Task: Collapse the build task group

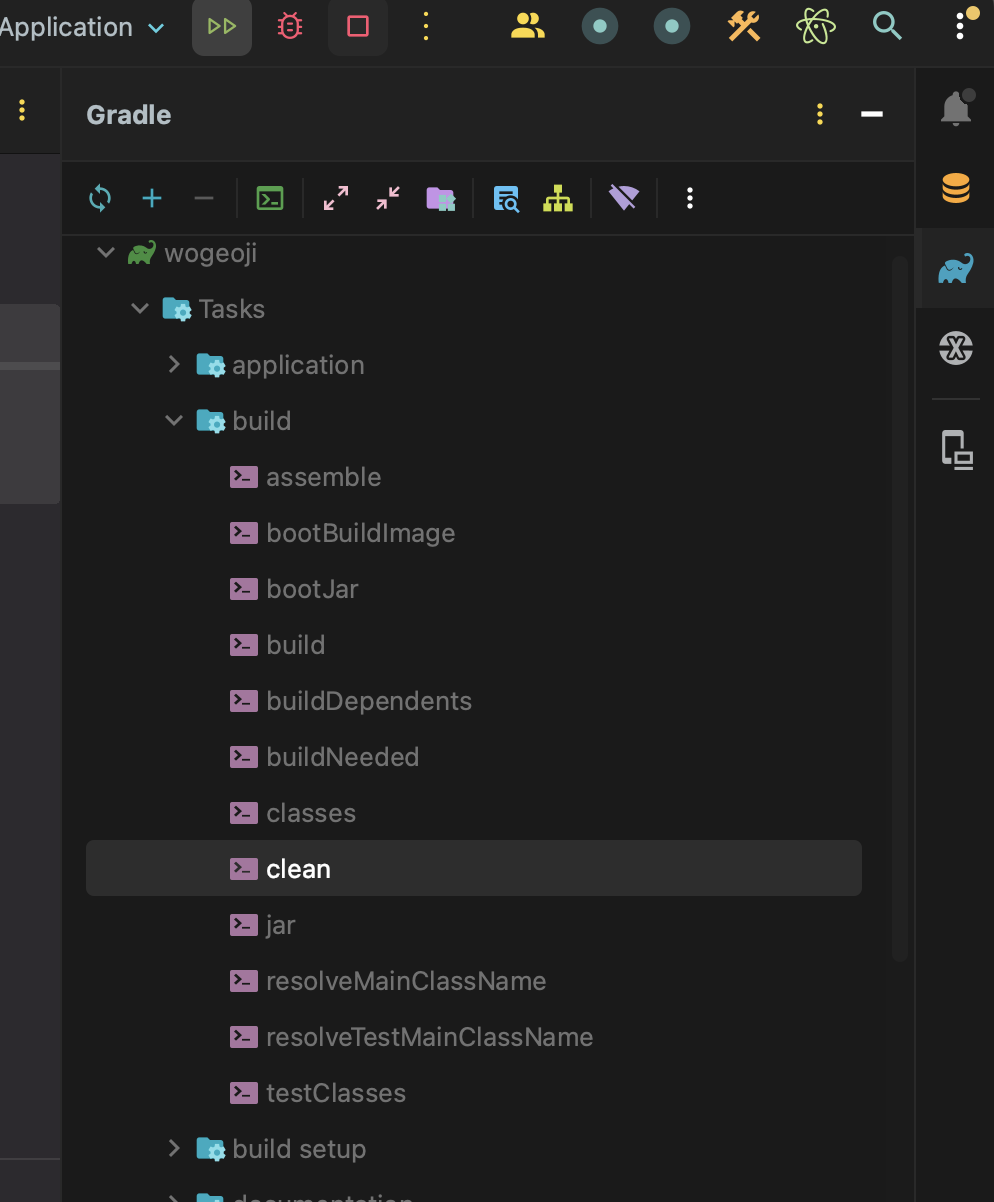Action: coord(174,421)
